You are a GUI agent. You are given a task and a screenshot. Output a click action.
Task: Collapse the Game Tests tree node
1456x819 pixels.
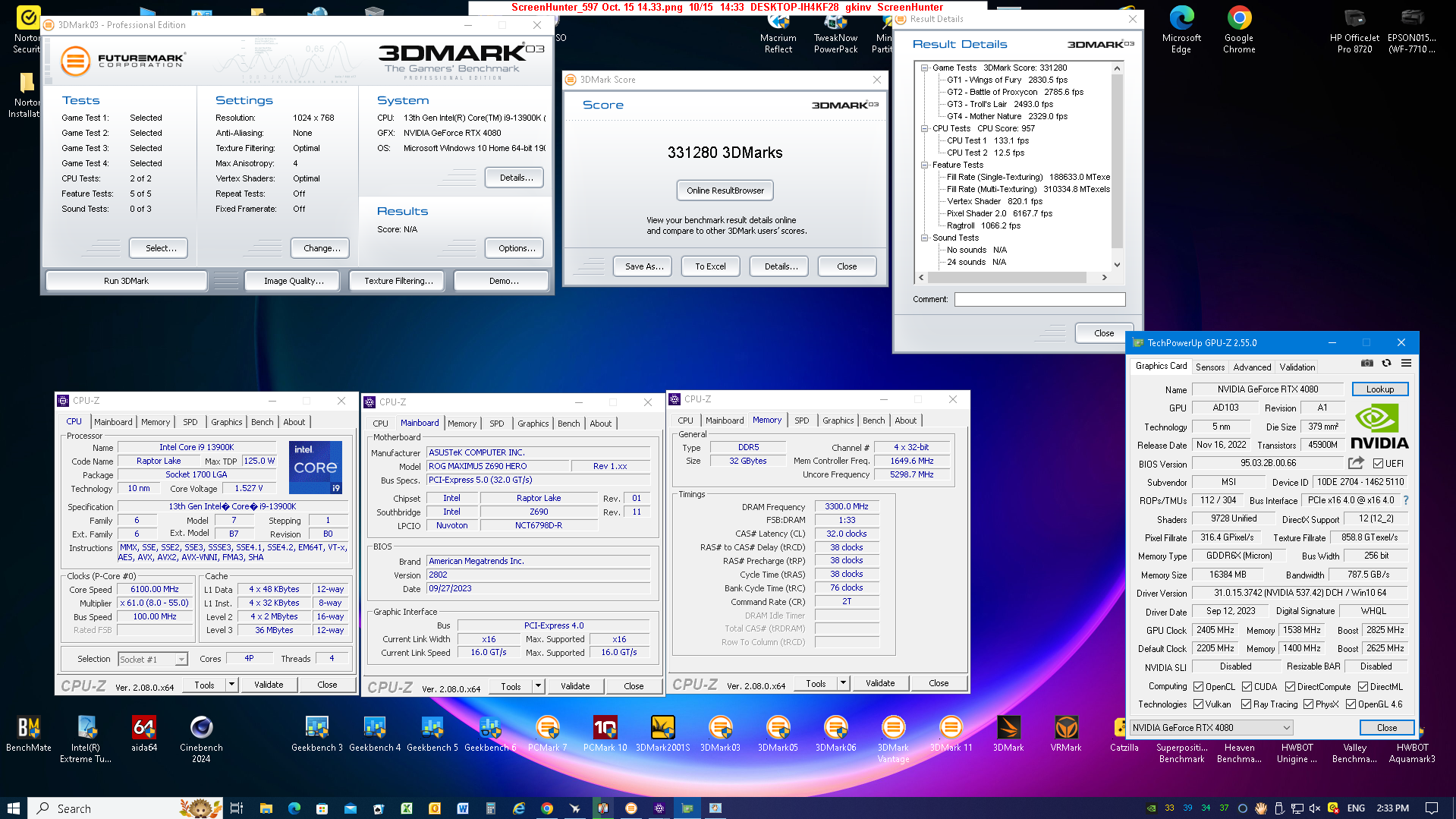(x=925, y=68)
